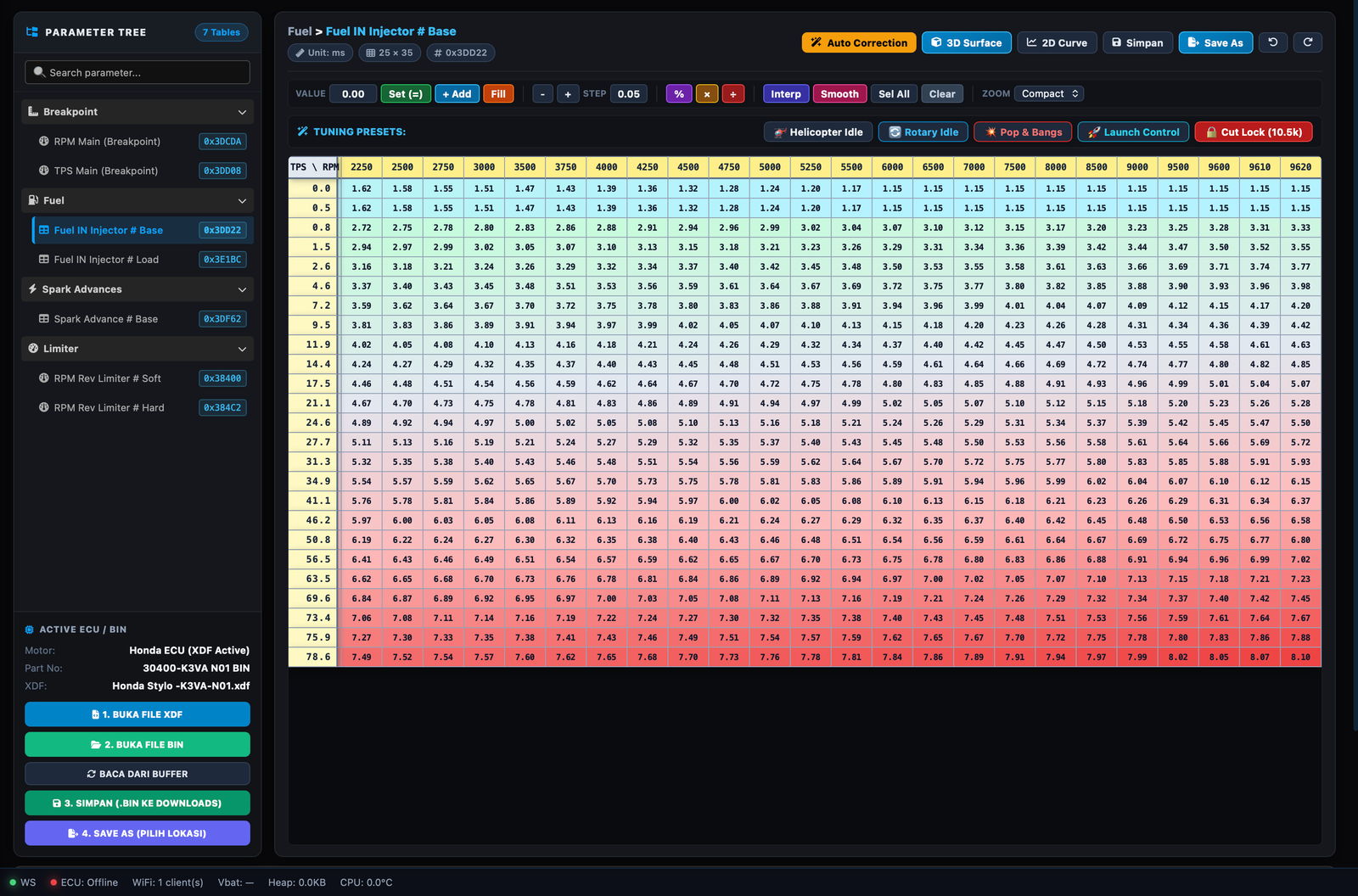
Task: Click the VALUE input field showing 0.00
Action: [353, 94]
